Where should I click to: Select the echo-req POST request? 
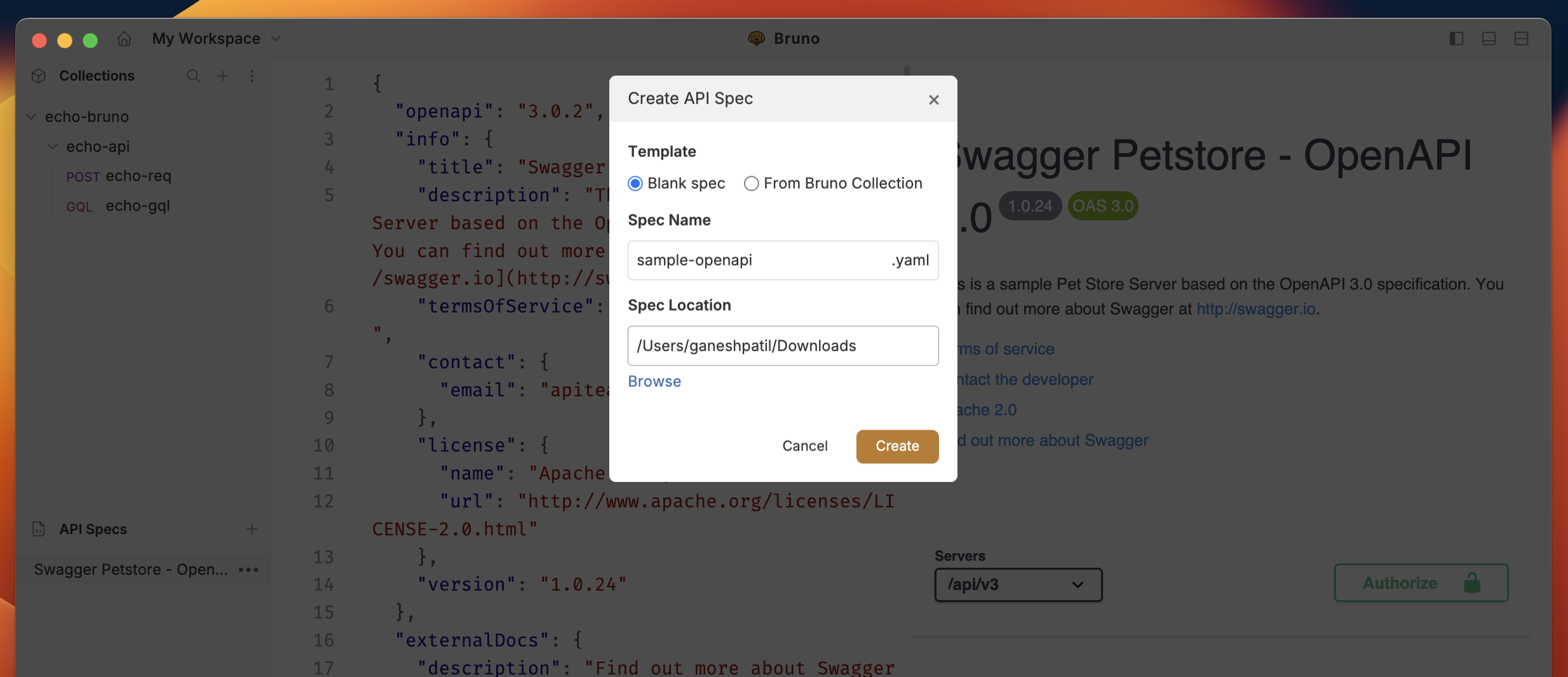click(139, 176)
